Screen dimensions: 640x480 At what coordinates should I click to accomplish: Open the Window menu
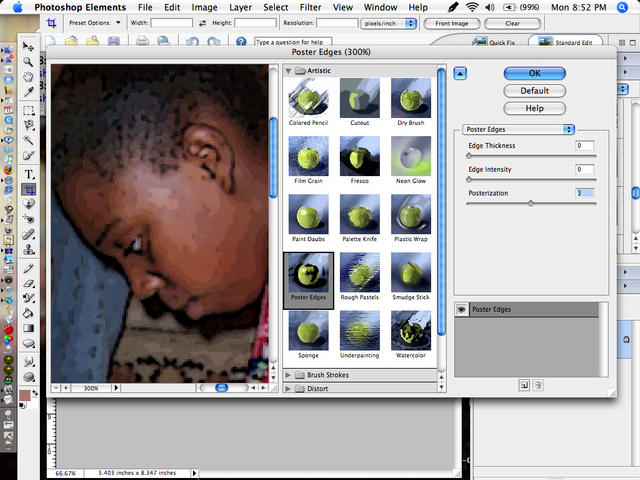380,7
